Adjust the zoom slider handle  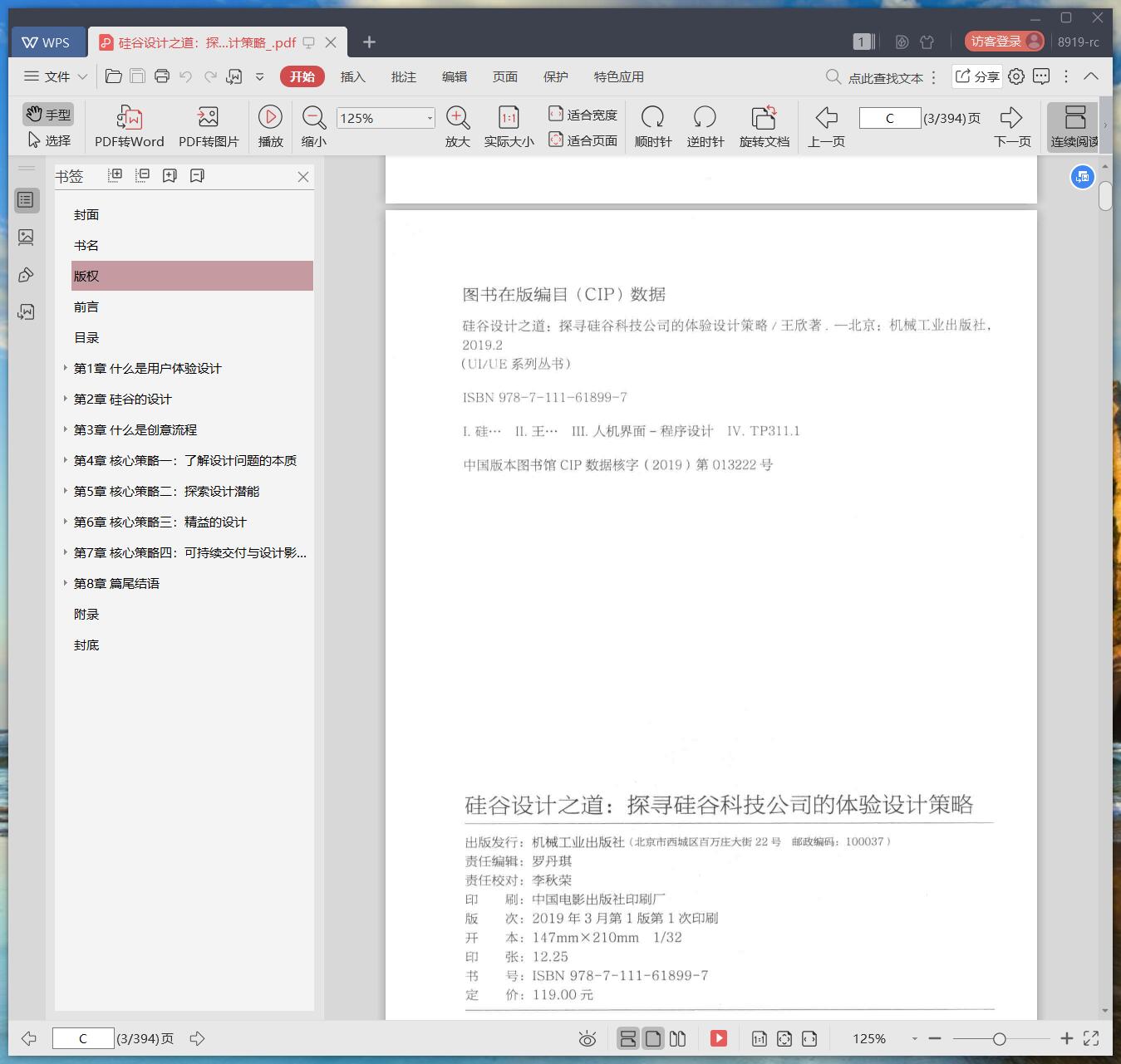[x=1000, y=1039]
